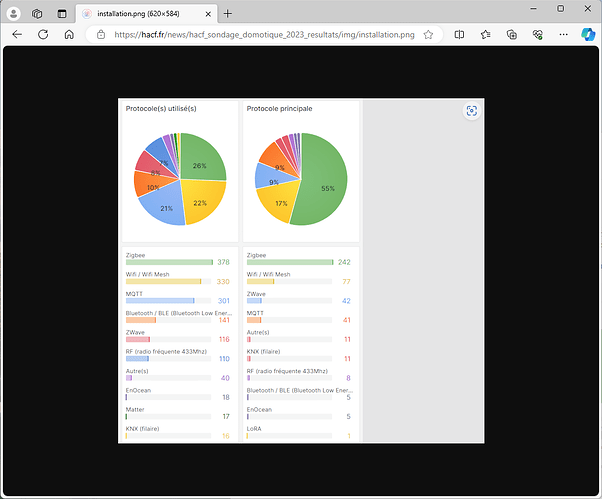Go to the home page

coord(69,34)
